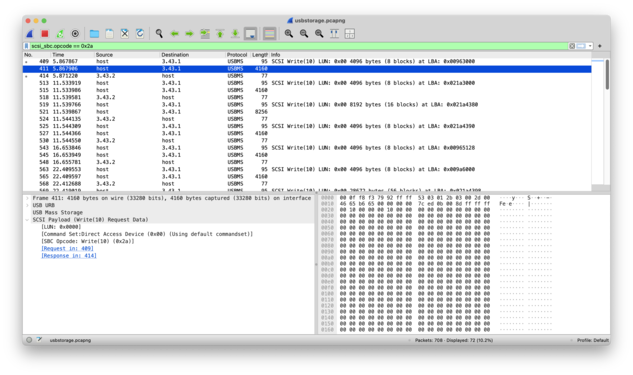The image size is (633, 375).
Task: Sort by the No. column header
Action: pyautogui.click(x=36, y=55)
